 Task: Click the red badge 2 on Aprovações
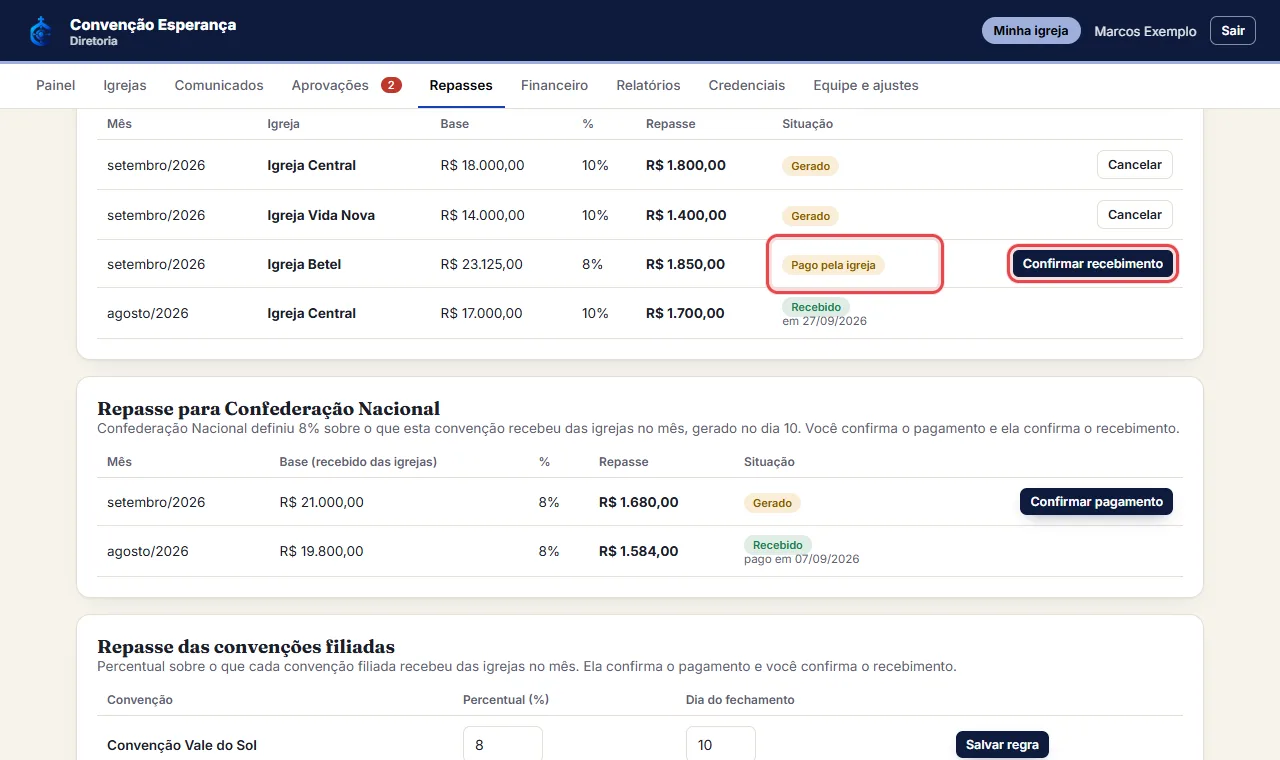coord(391,85)
